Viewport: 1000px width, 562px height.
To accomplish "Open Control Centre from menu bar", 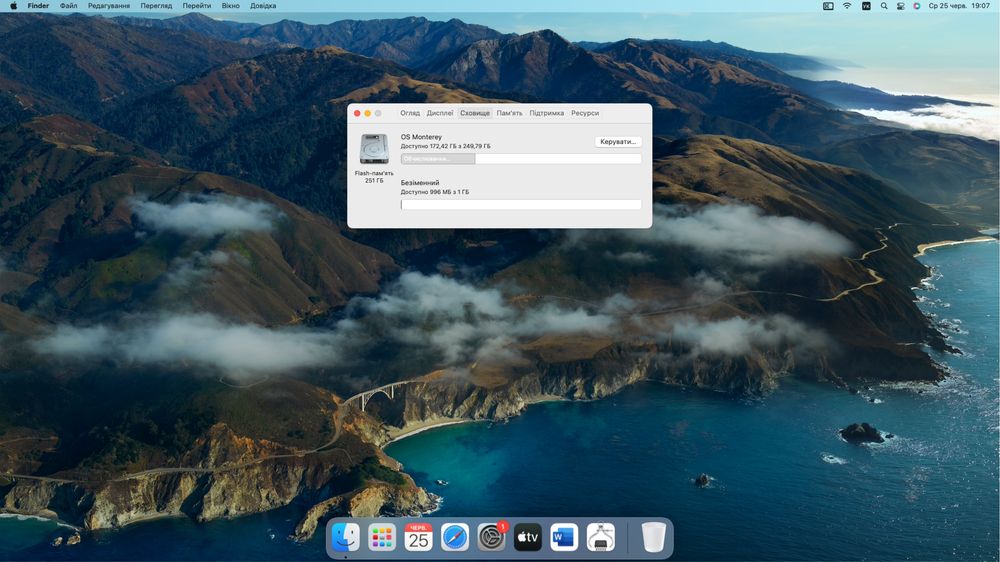I will pos(901,6).
